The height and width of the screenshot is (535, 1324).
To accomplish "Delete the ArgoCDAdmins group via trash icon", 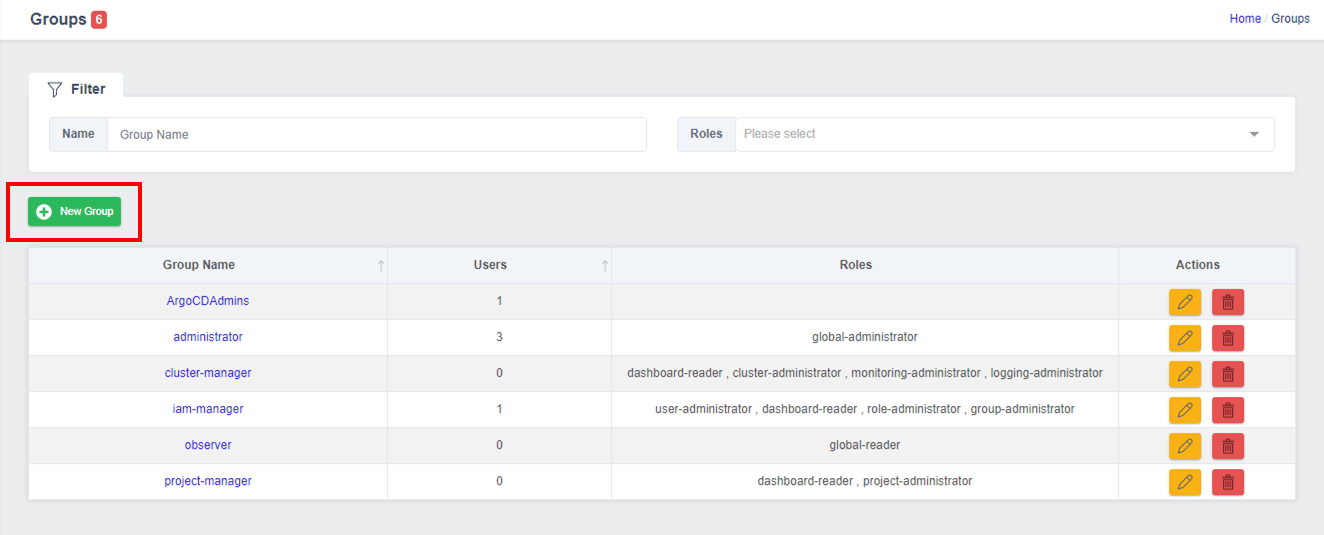I will click(1228, 302).
